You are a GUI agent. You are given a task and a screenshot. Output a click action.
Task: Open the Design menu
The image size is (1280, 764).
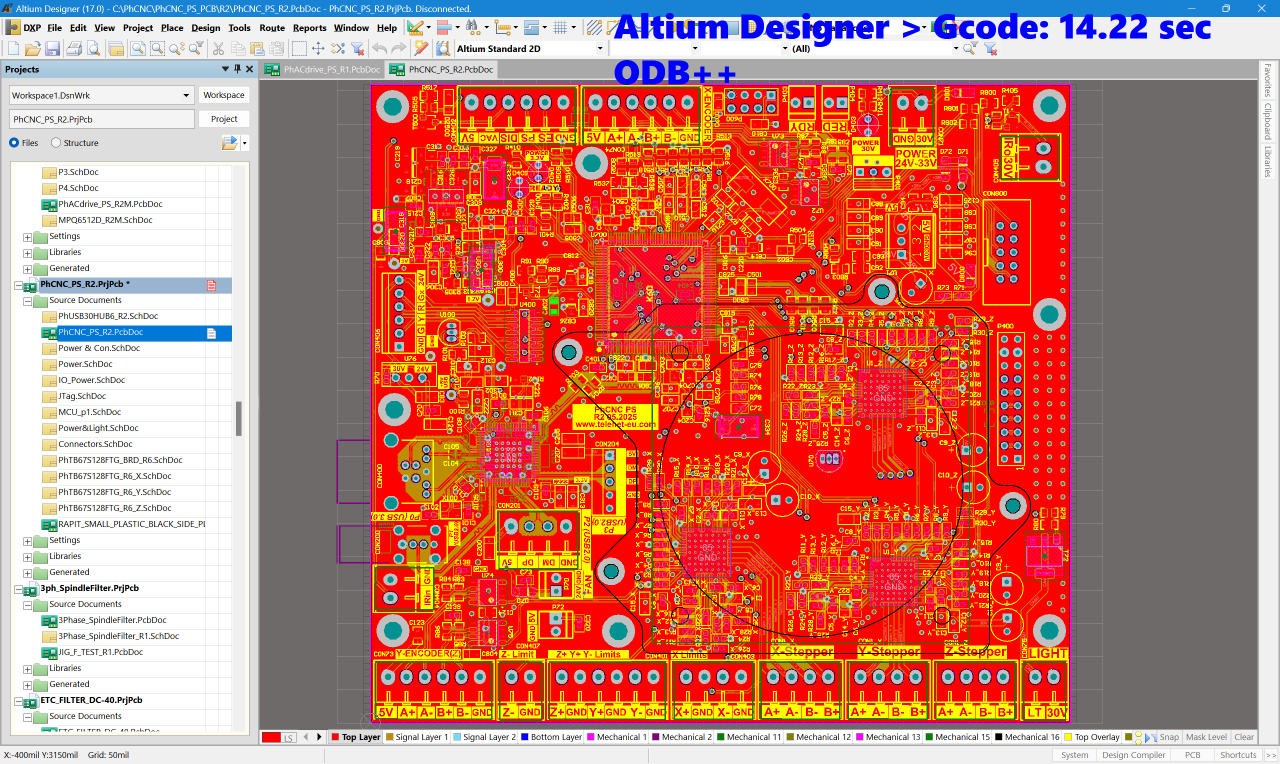point(206,28)
